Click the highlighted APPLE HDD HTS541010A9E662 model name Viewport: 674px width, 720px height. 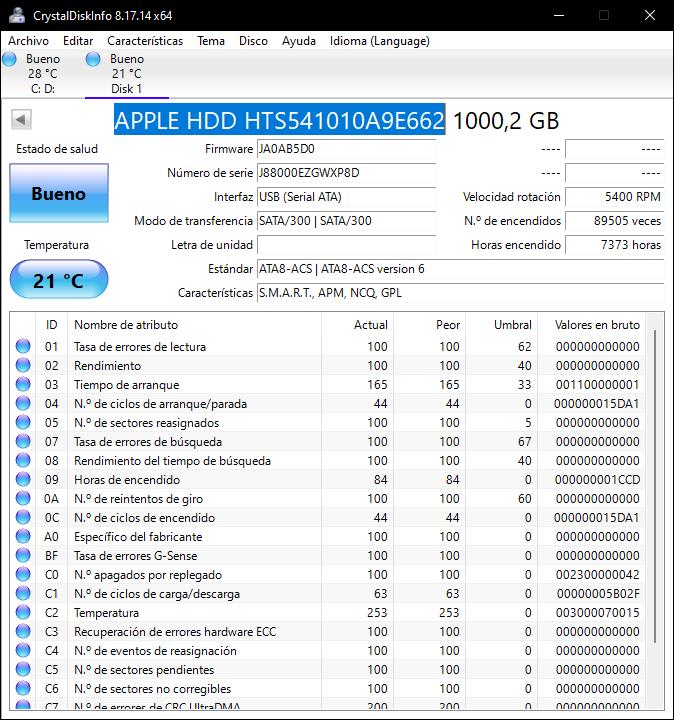(x=279, y=120)
